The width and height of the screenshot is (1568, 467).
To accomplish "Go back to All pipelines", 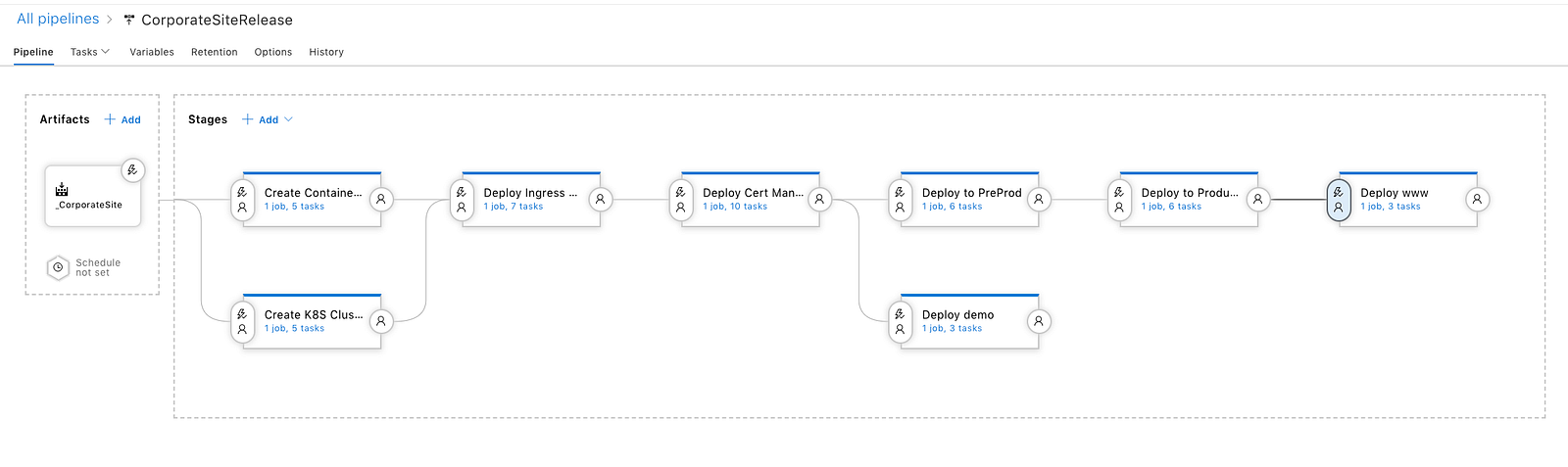I will (58, 19).
